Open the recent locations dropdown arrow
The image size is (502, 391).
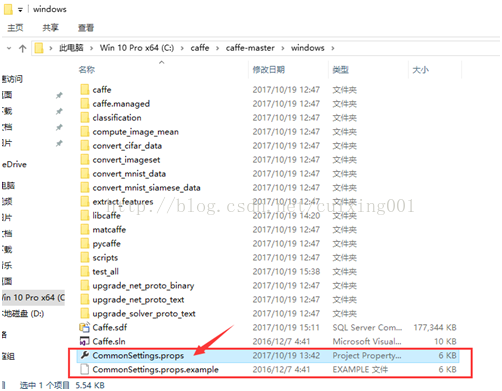(9, 48)
